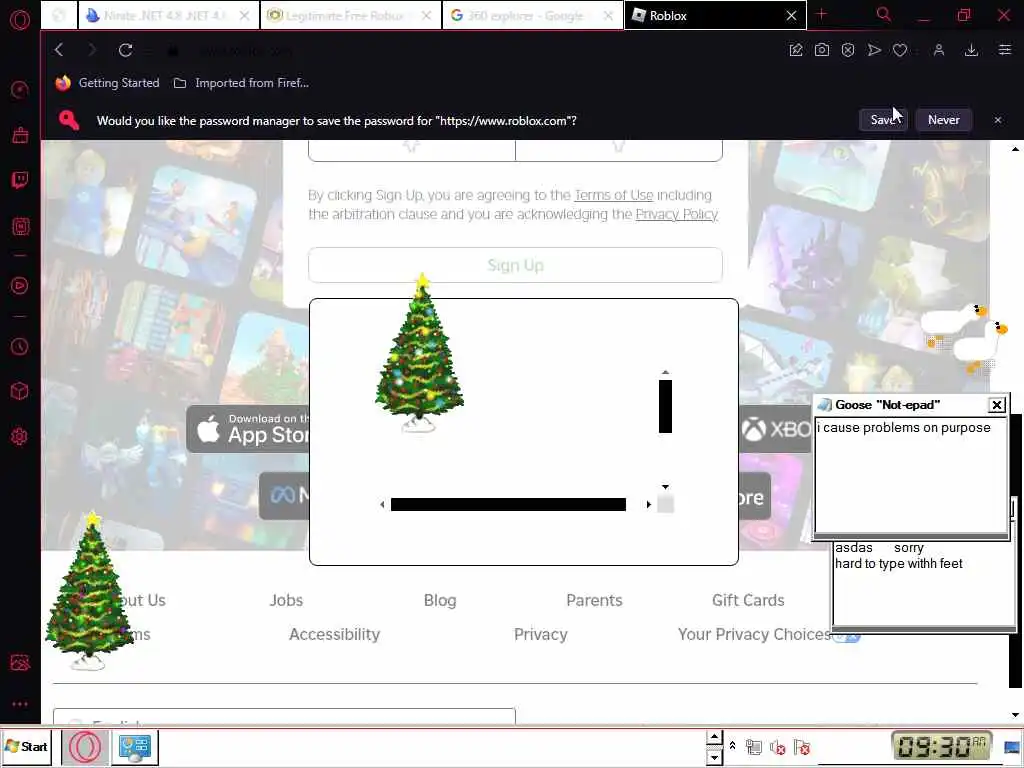Open sidebar setup three-dots menu

[x=20, y=704]
